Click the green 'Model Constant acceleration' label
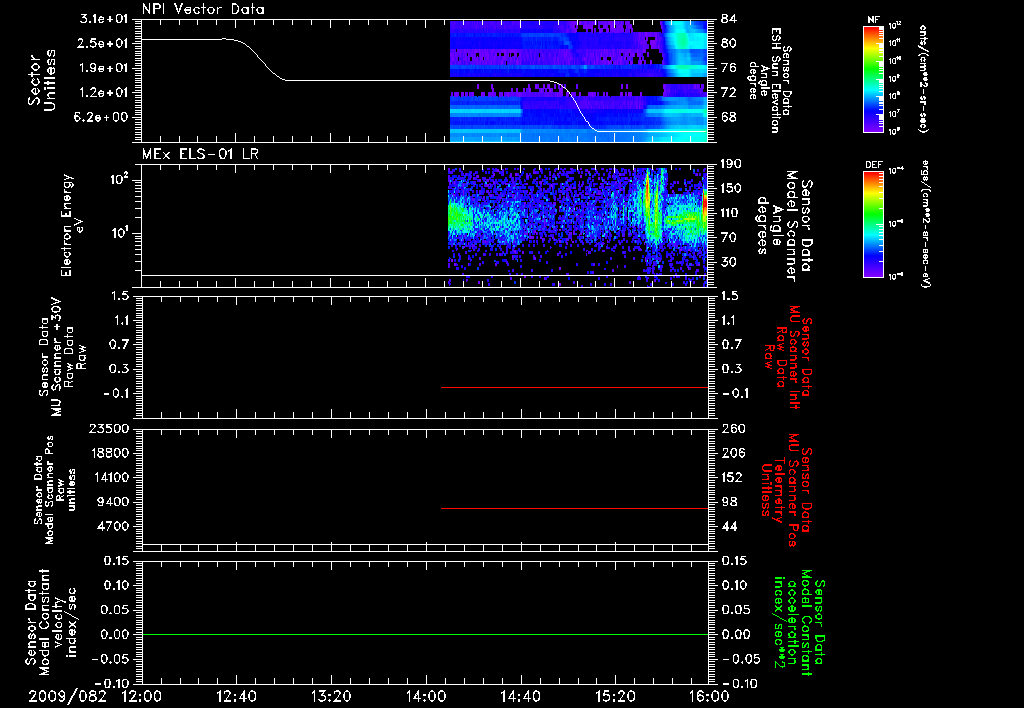Viewport: 1024px width, 708px height. (x=799, y=623)
